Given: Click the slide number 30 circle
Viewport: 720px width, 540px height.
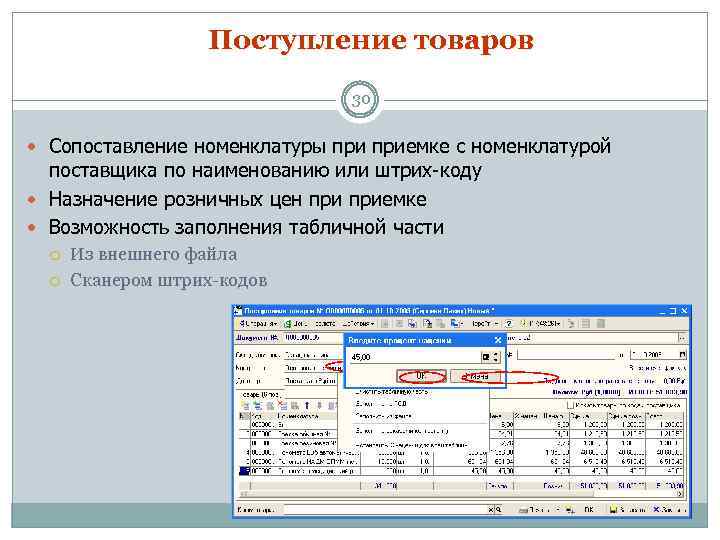Looking at the screenshot, I should coord(360,100).
